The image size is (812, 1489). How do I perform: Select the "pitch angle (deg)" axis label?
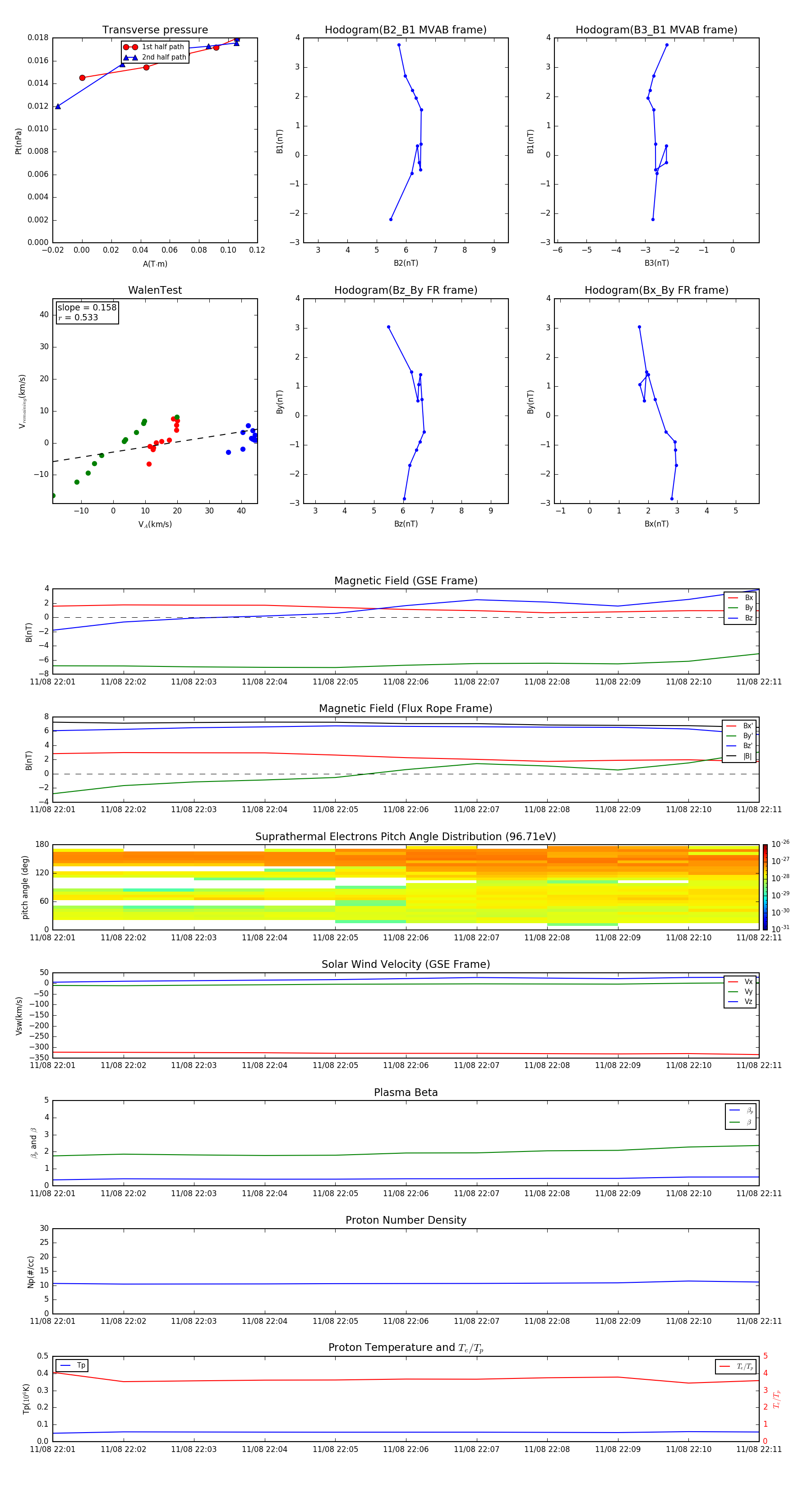coord(25,887)
